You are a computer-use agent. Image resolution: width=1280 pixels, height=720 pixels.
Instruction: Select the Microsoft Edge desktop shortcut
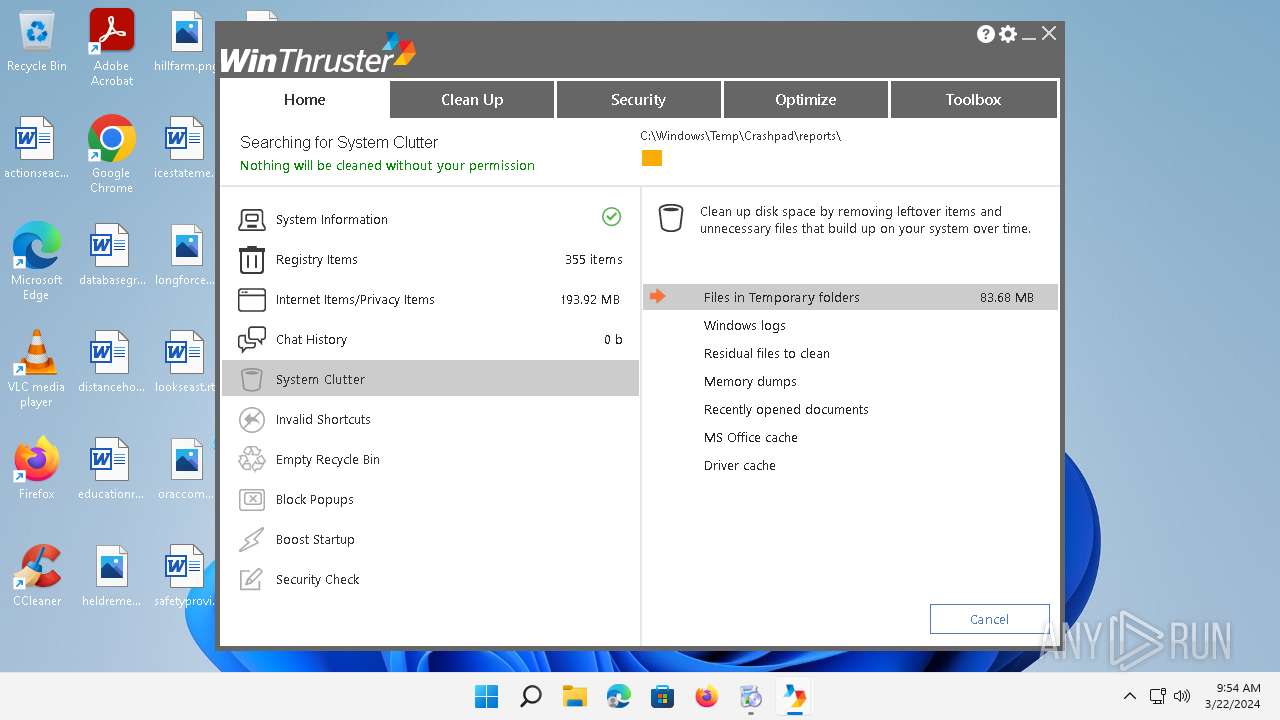click(37, 262)
